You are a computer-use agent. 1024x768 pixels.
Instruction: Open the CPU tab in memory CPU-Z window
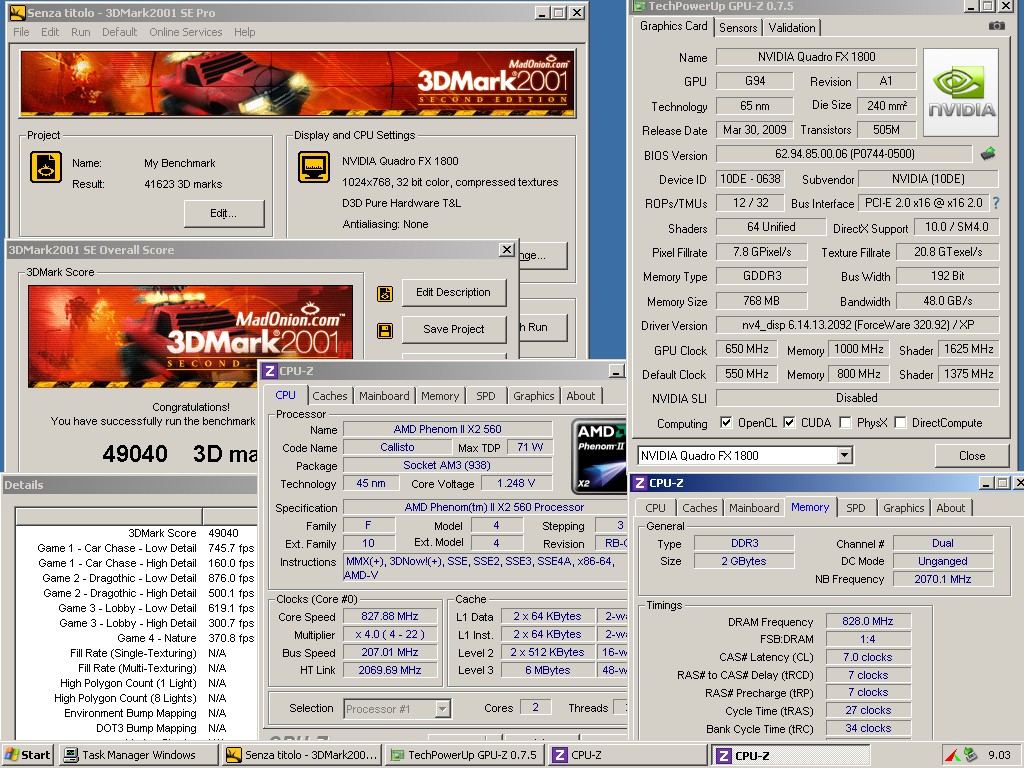(655, 507)
